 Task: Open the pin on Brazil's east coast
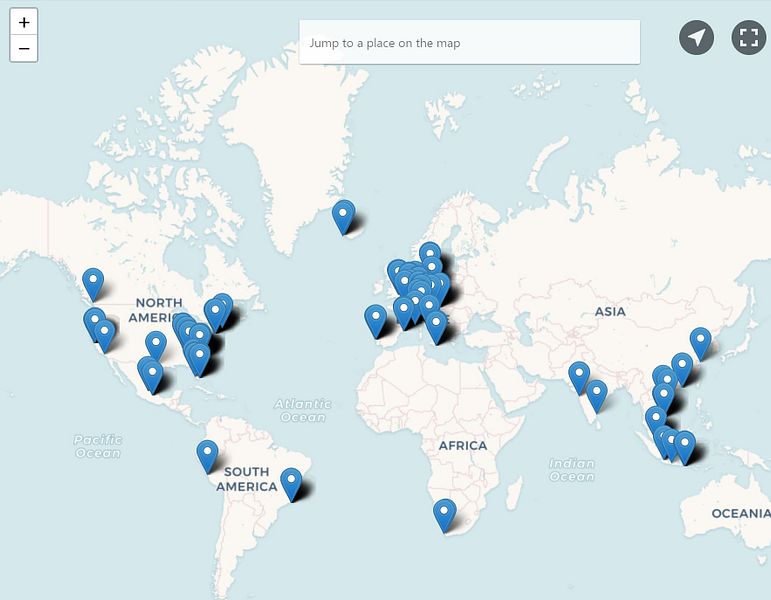292,484
